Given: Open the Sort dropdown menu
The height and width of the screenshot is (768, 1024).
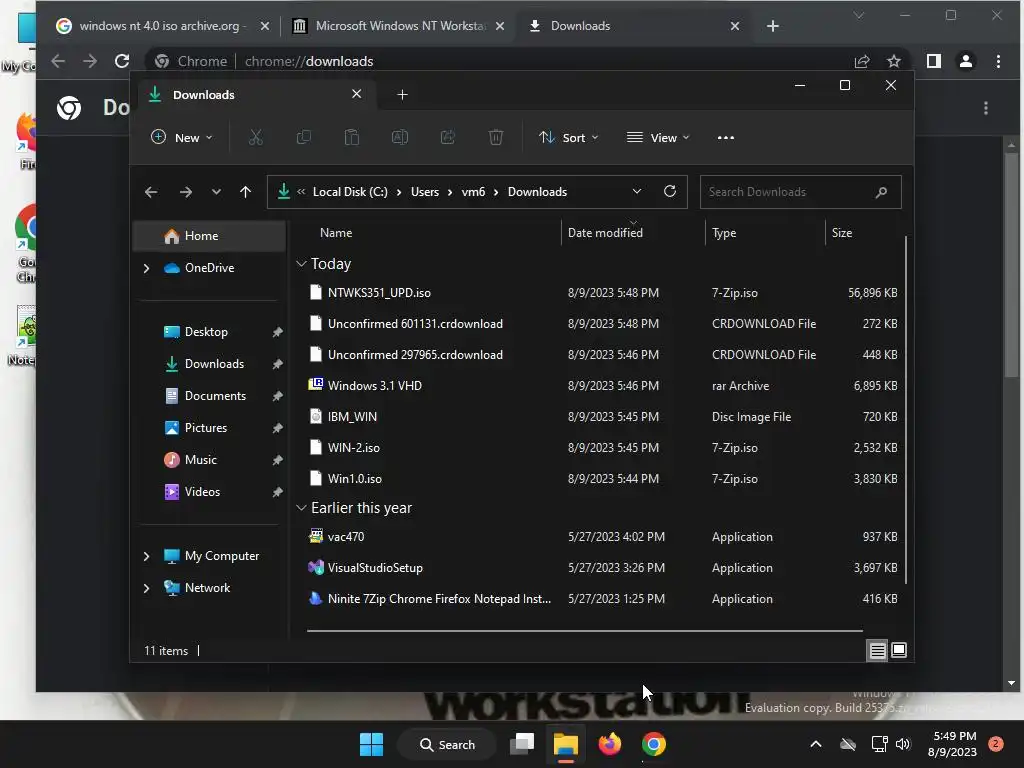Looking at the screenshot, I should (568, 138).
